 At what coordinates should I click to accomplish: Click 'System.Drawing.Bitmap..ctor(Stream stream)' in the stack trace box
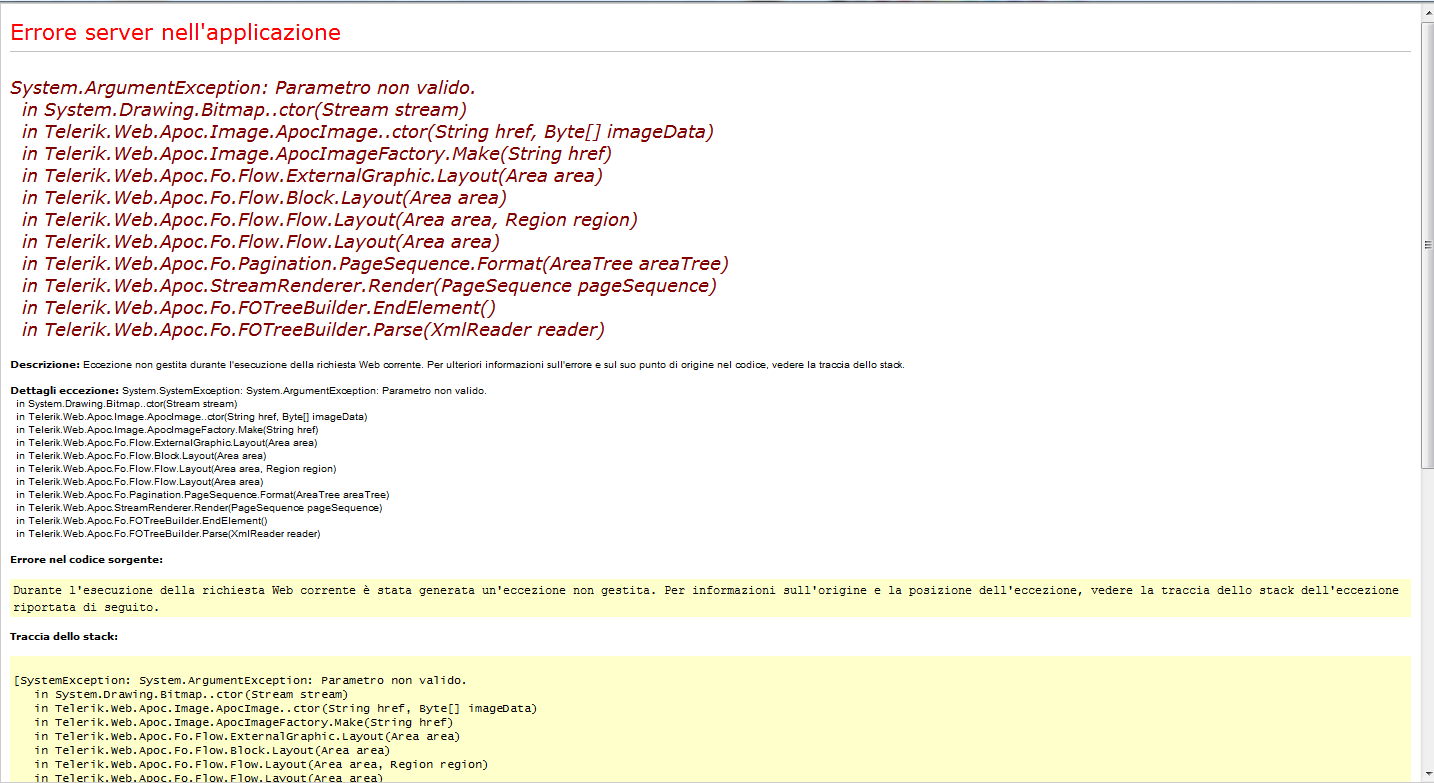191,694
